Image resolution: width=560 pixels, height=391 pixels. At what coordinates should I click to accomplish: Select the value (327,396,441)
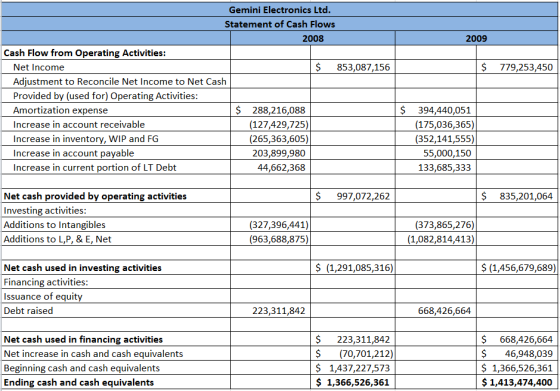(279, 225)
